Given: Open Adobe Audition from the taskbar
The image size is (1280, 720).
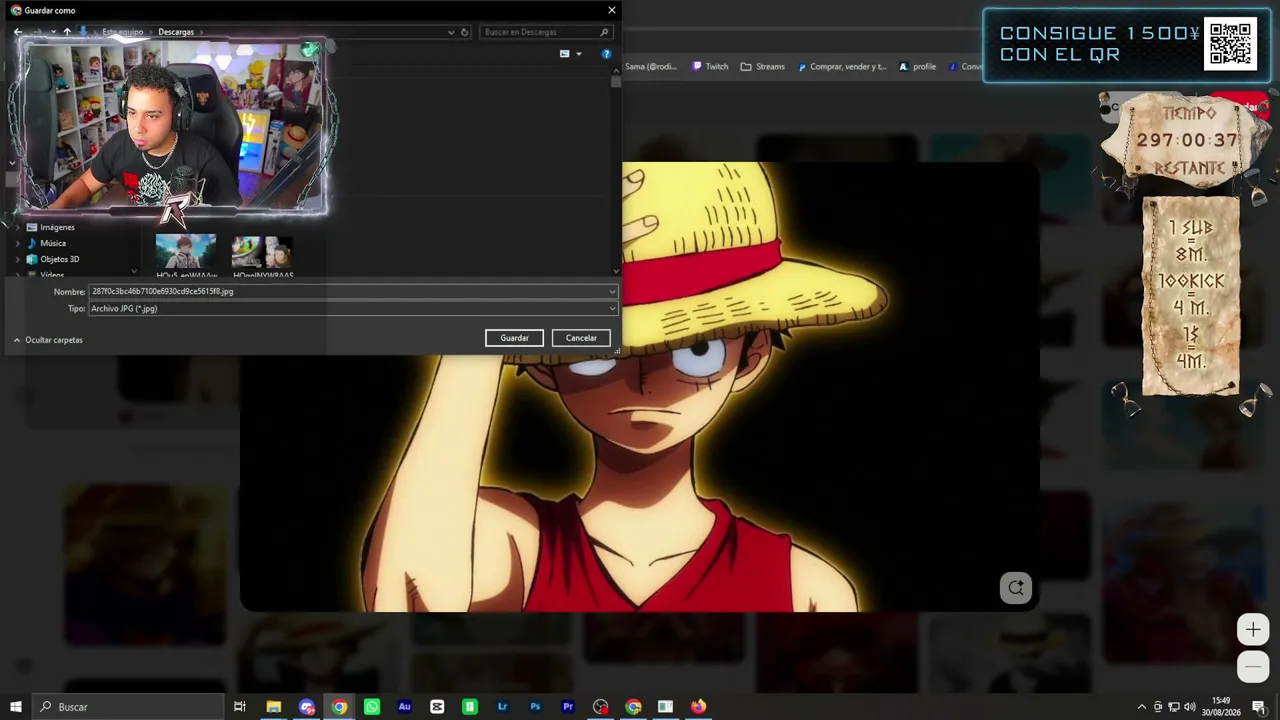Looking at the screenshot, I should pos(405,707).
